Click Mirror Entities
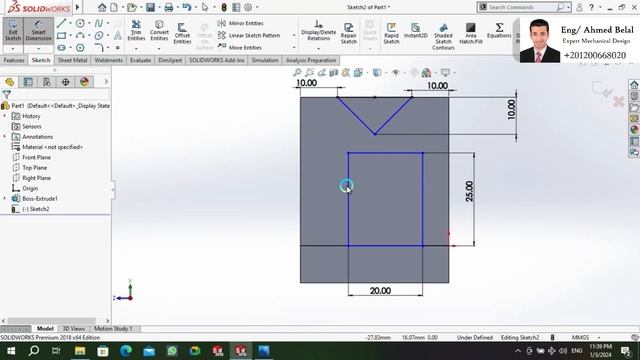 click(241, 23)
